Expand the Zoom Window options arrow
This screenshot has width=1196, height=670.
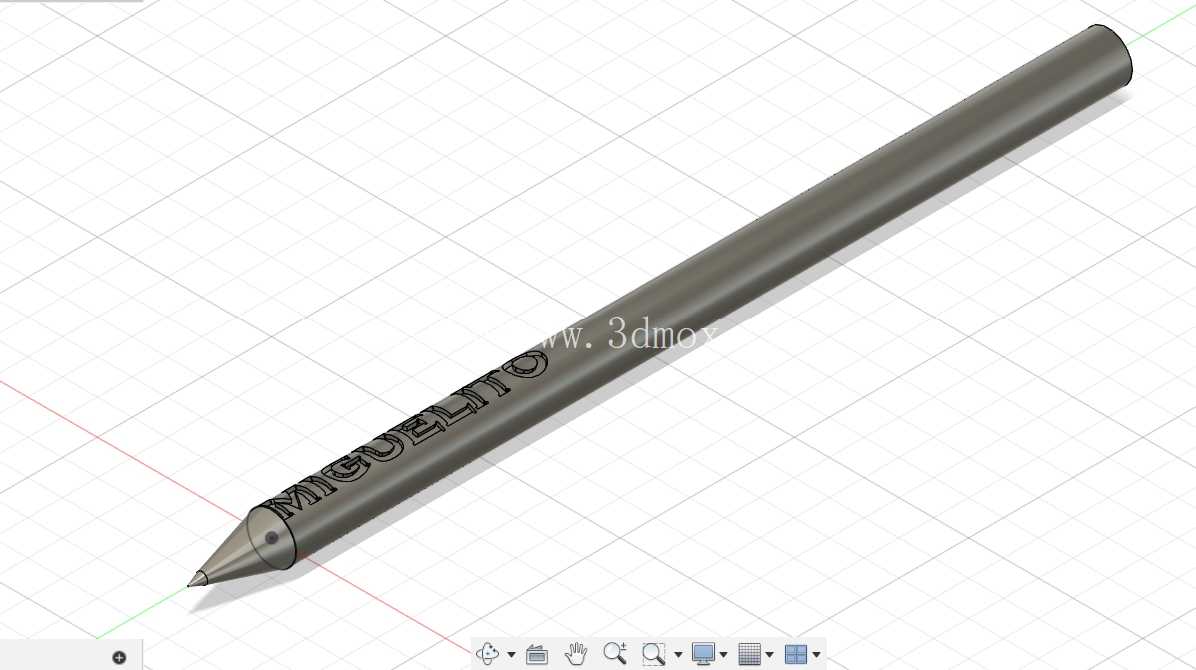(x=678, y=655)
